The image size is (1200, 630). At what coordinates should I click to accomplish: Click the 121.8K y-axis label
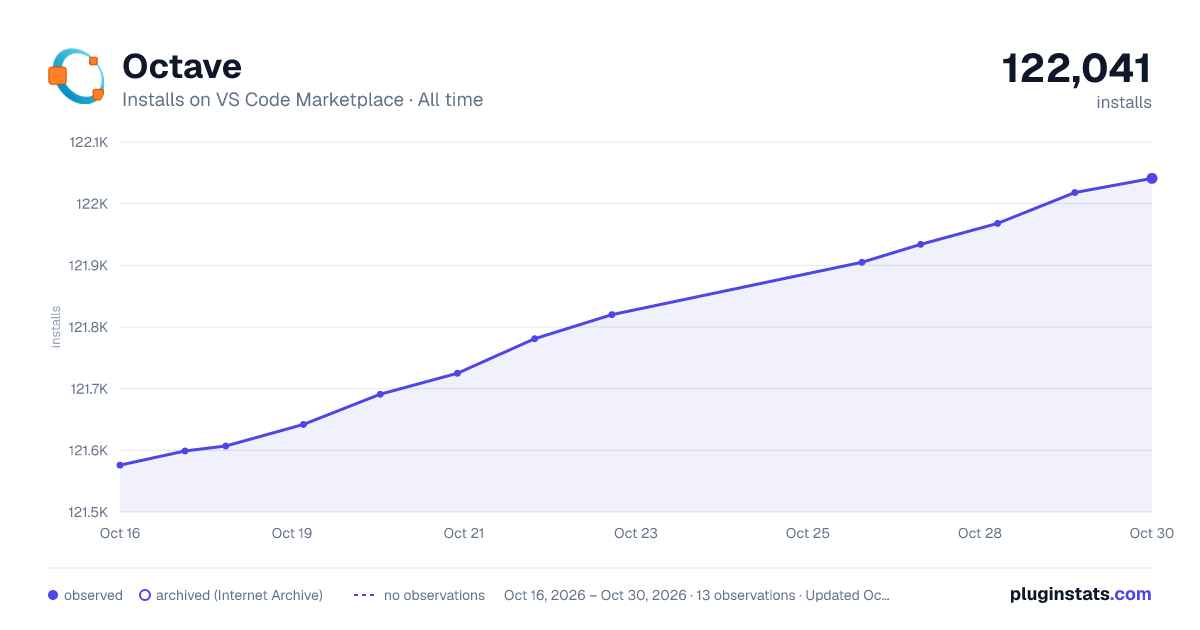click(88, 327)
